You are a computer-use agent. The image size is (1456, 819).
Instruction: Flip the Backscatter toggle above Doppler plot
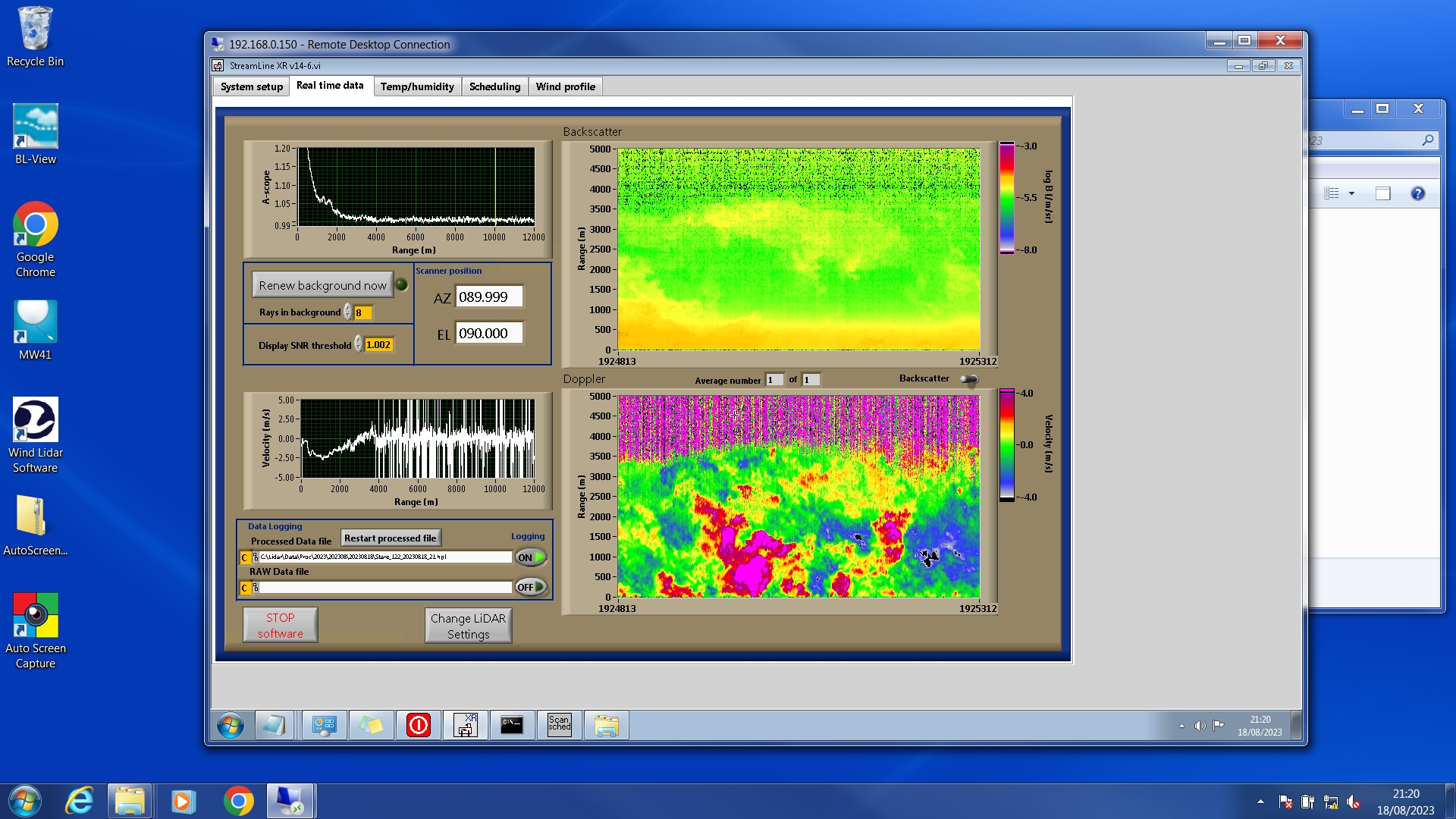coord(969,379)
